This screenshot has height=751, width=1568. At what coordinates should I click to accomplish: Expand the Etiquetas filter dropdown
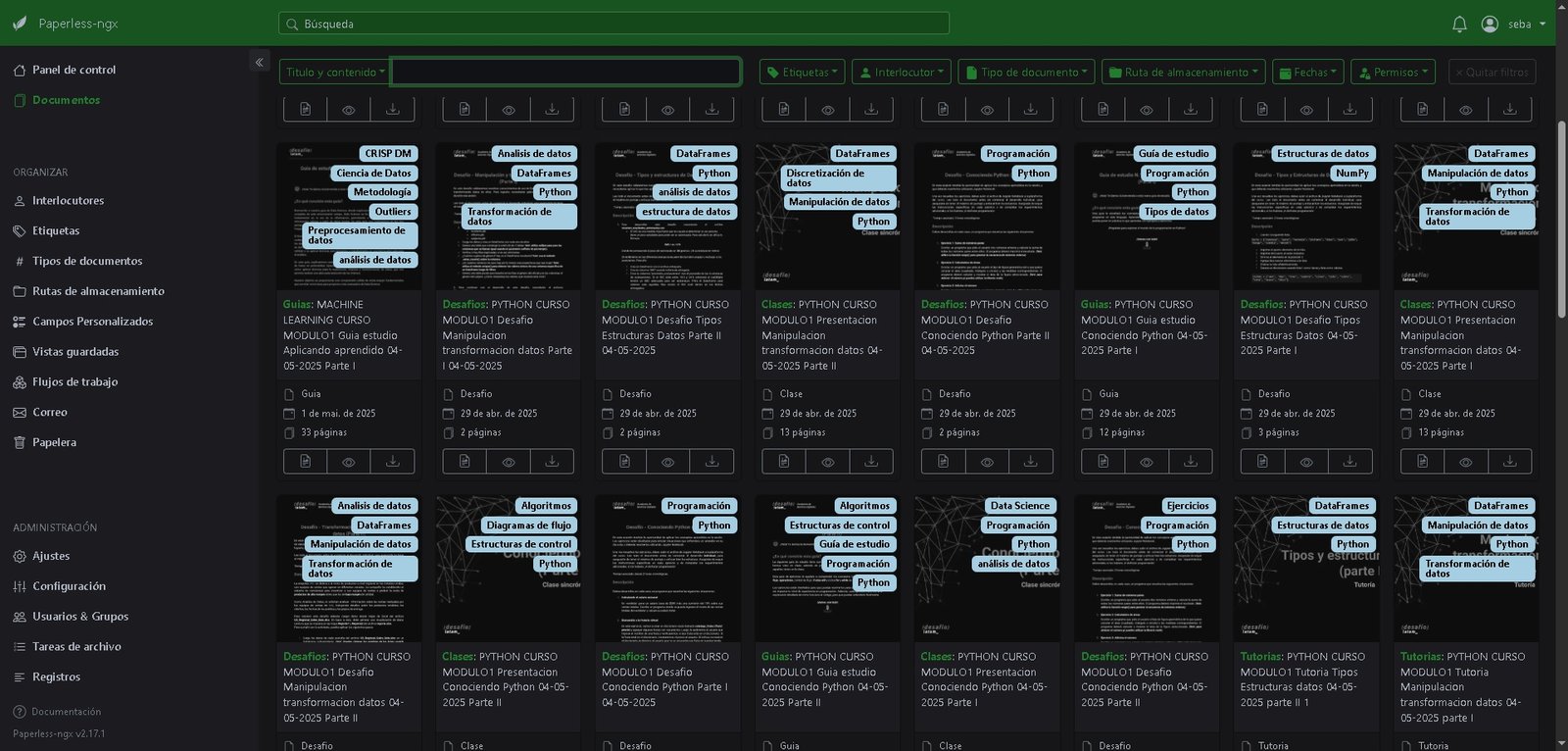click(x=803, y=72)
